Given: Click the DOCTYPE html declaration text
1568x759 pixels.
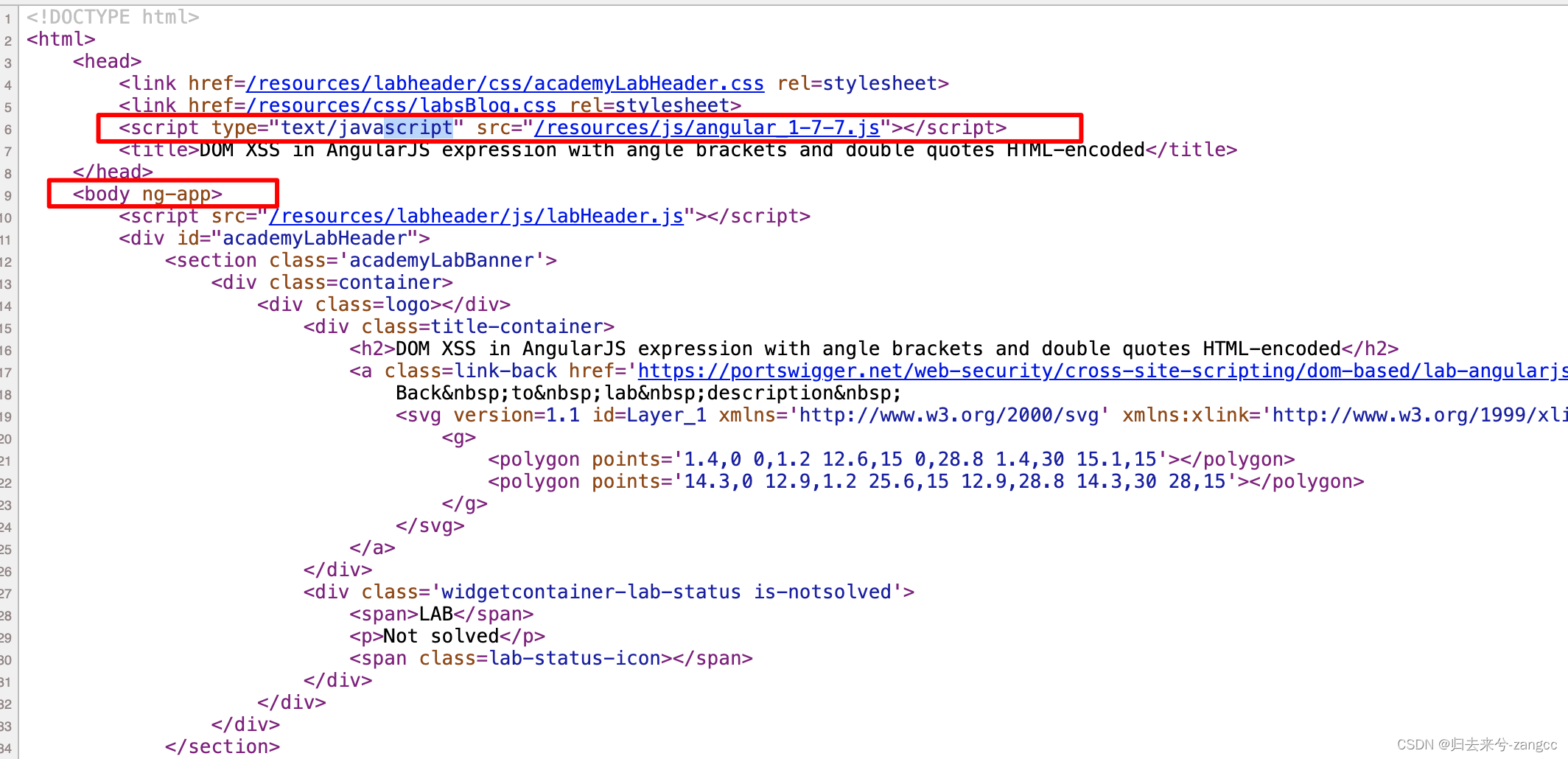Looking at the screenshot, I should click(x=113, y=17).
